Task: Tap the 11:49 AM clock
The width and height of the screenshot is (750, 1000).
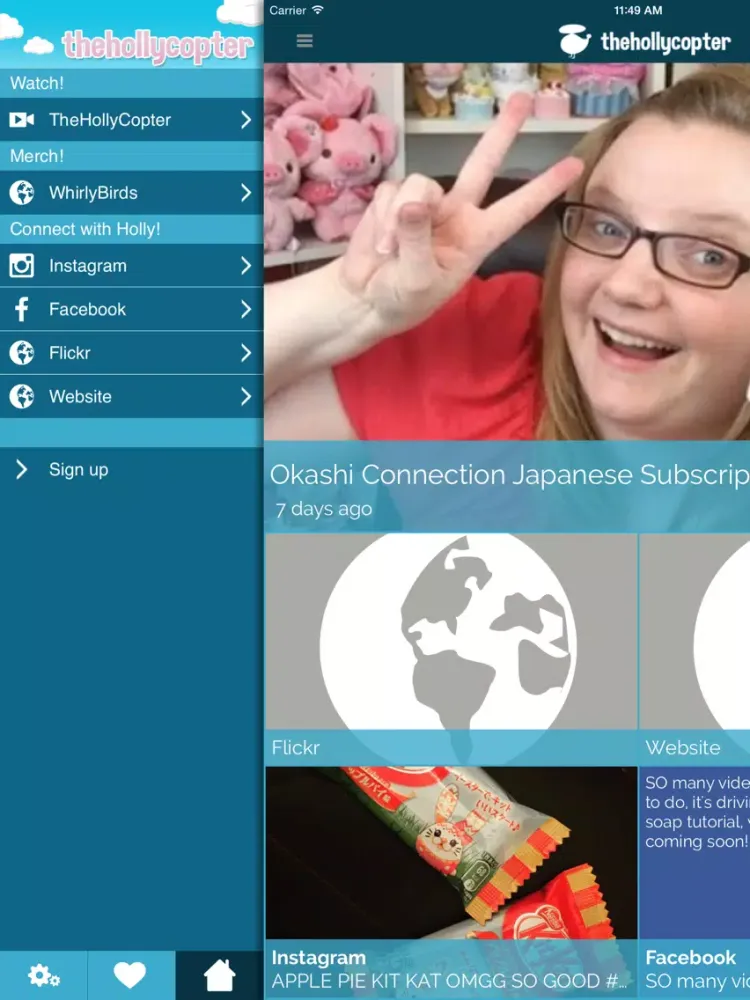Action: tap(638, 10)
